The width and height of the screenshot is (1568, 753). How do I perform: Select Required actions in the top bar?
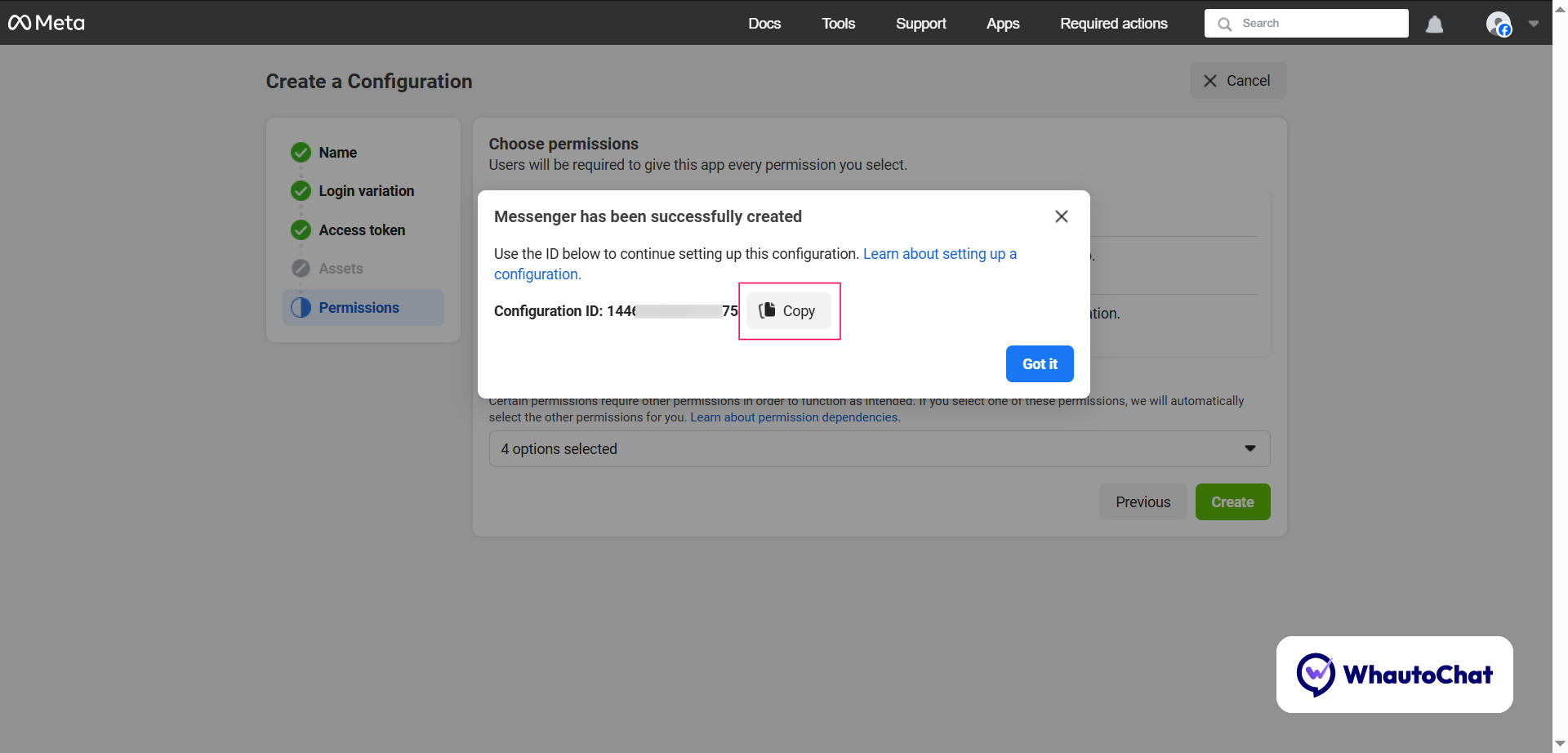pyautogui.click(x=1113, y=24)
